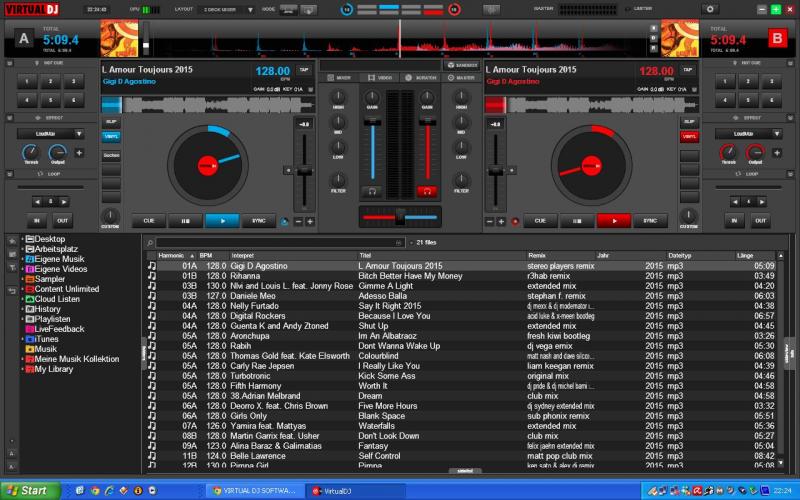This screenshot has height=500, width=800.
Task: Toggle SLIP mode on the right deck
Action: click(689, 121)
